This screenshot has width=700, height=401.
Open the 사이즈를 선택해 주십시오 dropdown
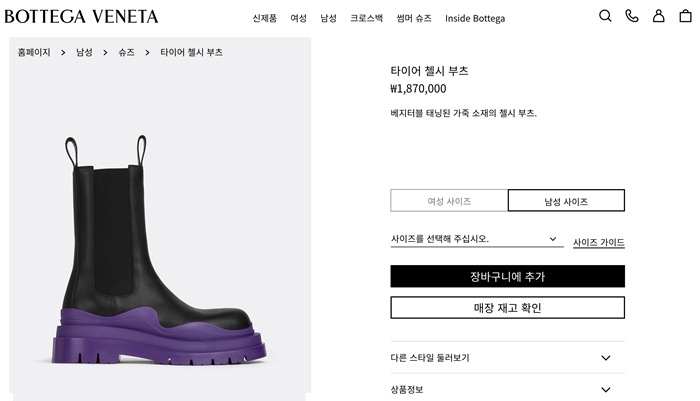[475, 240]
